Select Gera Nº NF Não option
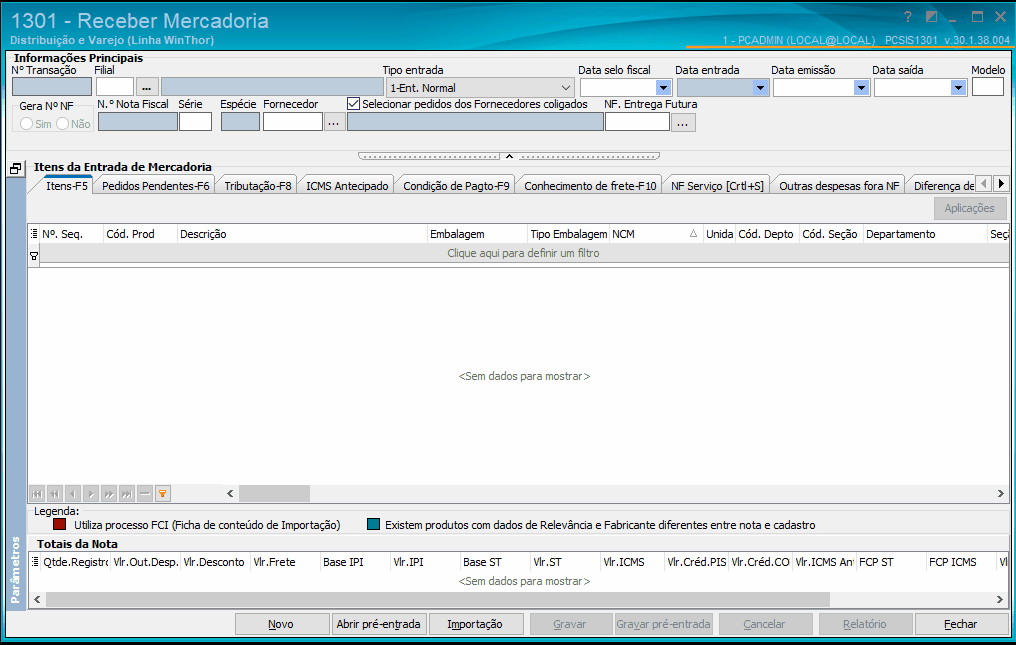The height and width of the screenshot is (645, 1016). (62, 123)
